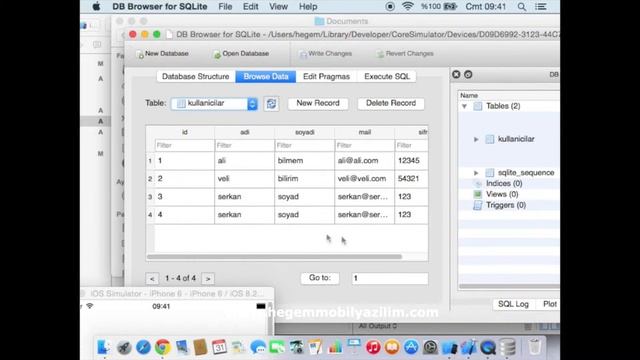Expand the kullanicilar table in tree
Viewport: 640px width, 360px height.
476,139
